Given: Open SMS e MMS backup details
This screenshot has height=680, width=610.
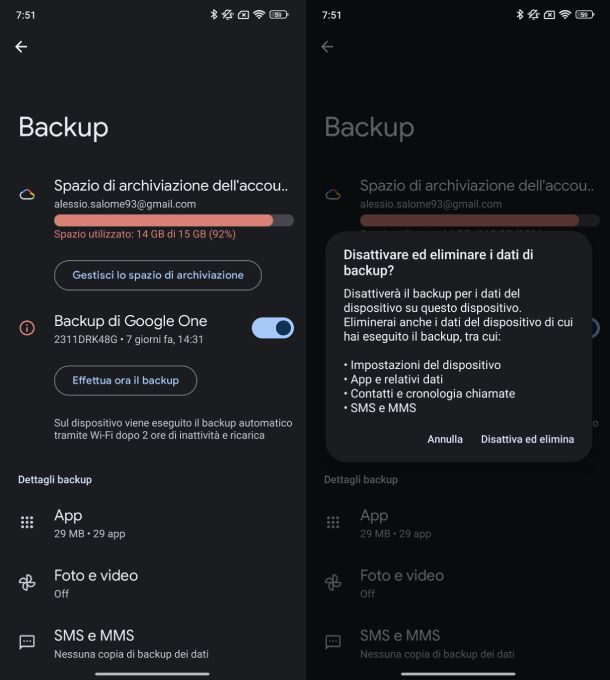Looking at the screenshot, I should [x=153, y=644].
